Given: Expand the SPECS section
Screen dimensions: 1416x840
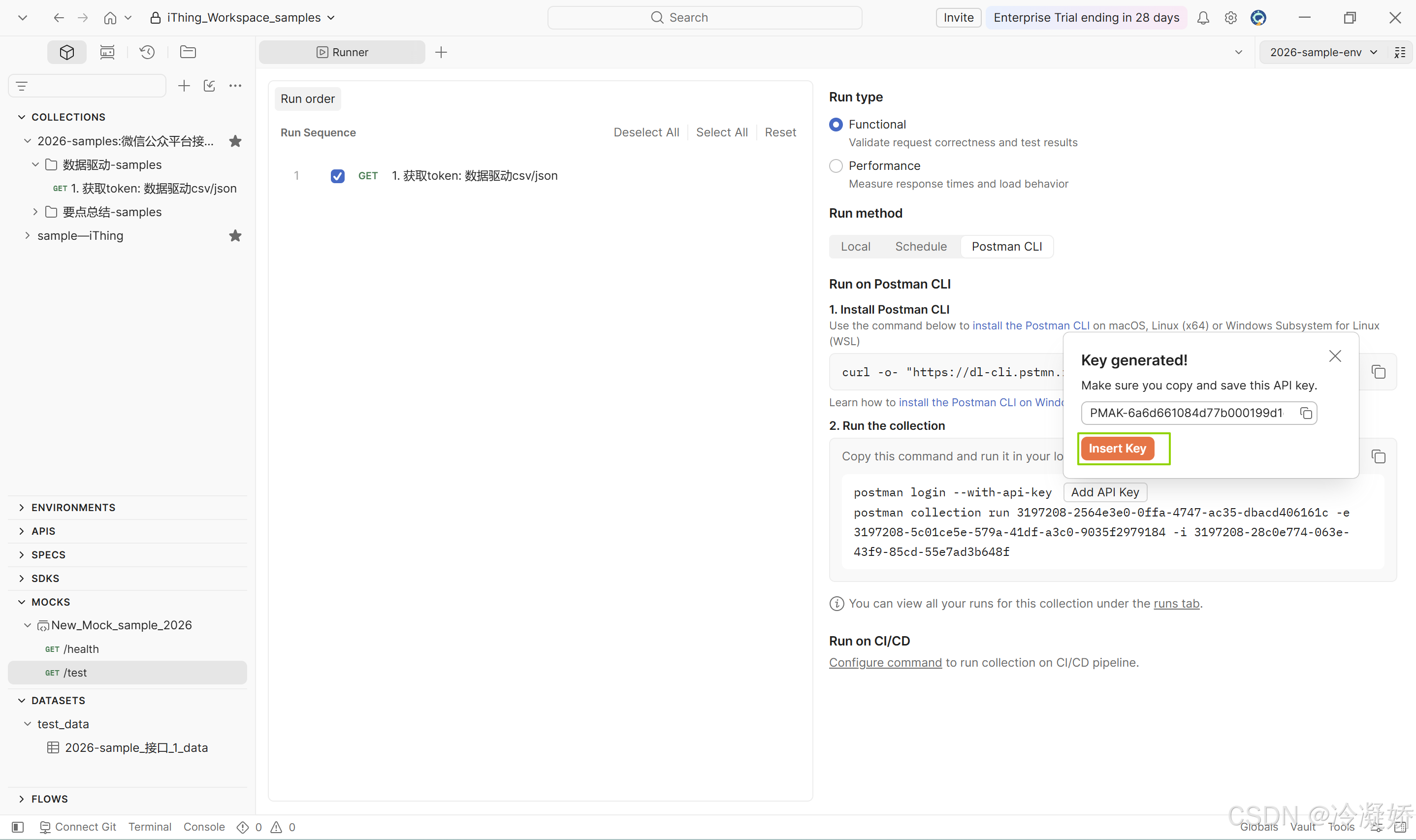Looking at the screenshot, I should point(22,555).
